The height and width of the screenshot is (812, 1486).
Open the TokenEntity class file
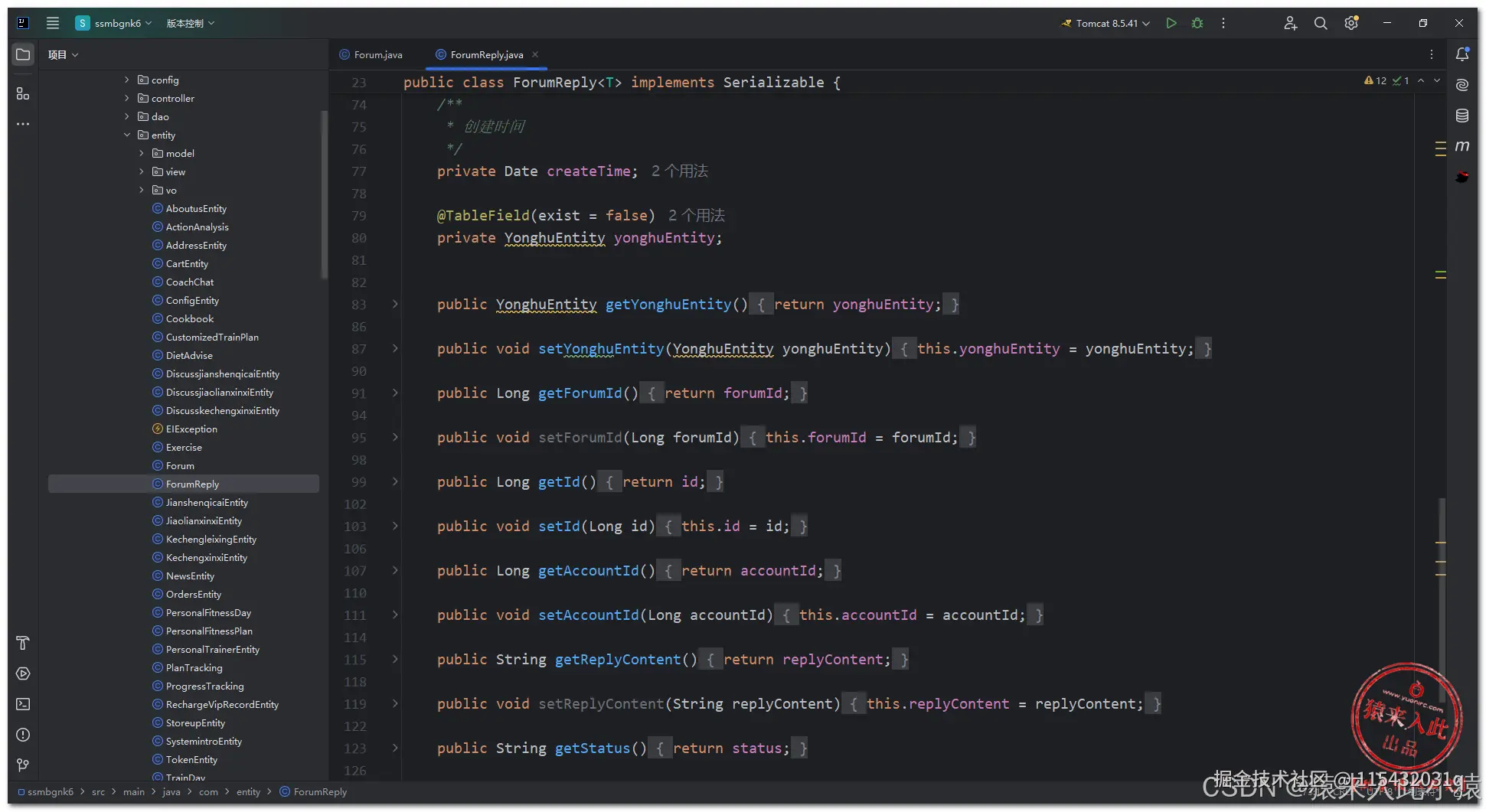pyautogui.click(x=191, y=759)
